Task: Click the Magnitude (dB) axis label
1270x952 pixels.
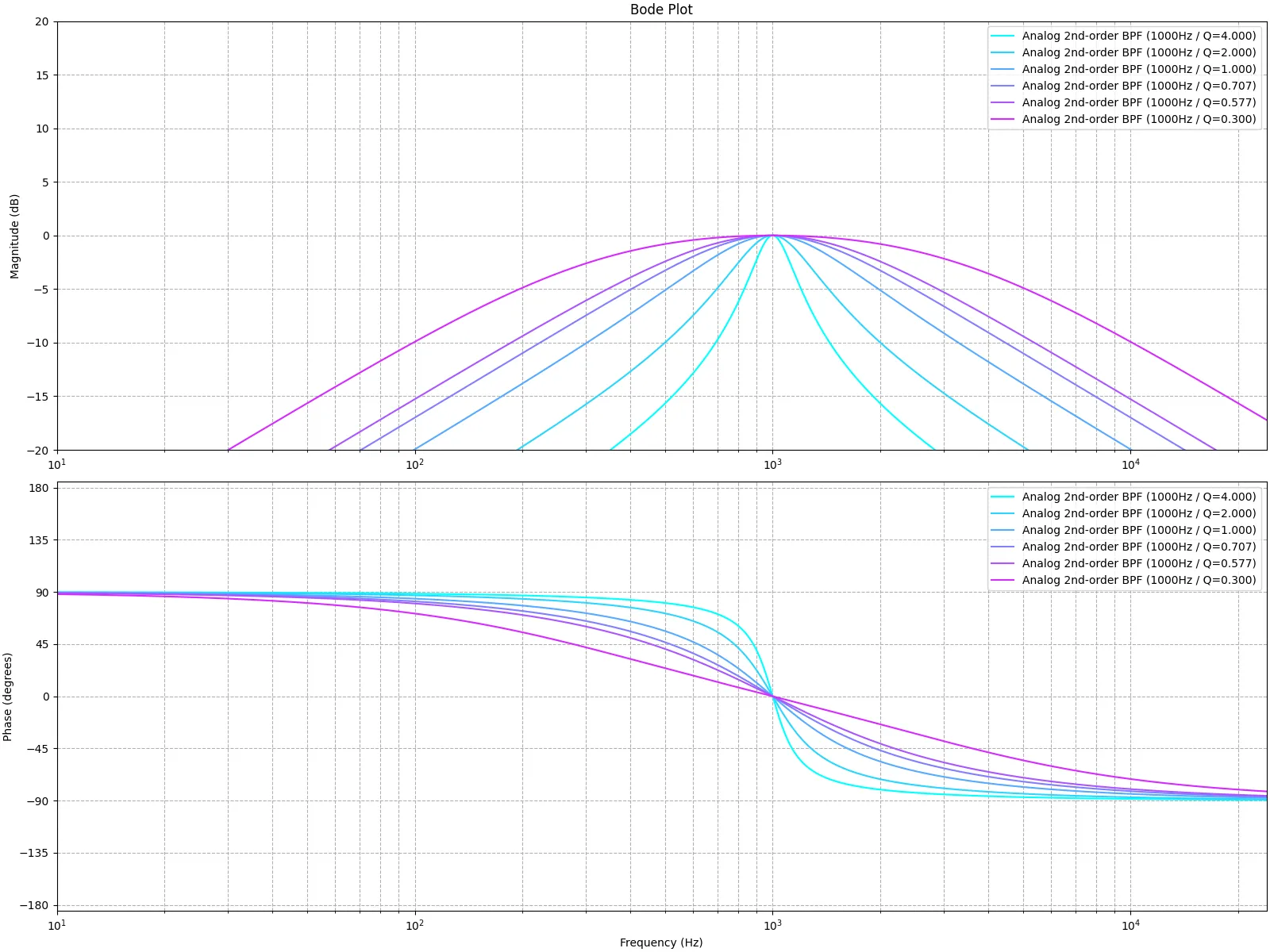Action: [14, 236]
